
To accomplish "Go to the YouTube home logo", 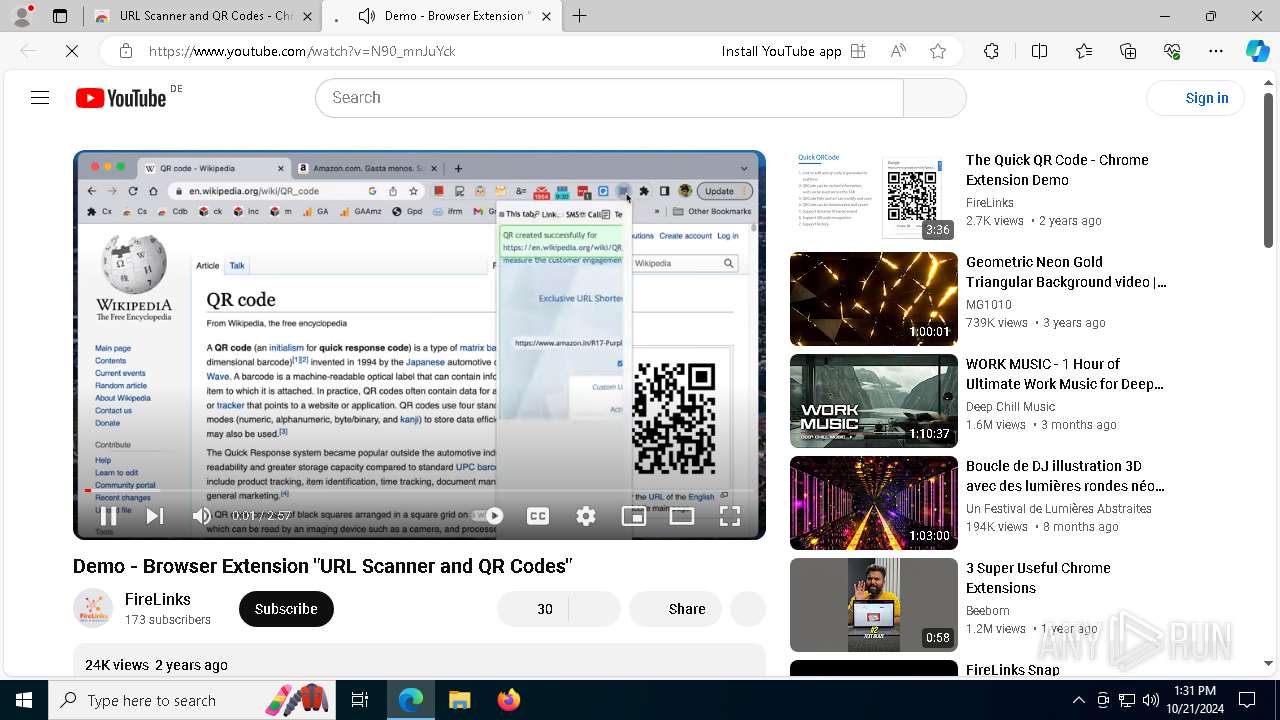I will (x=121, y=98).
